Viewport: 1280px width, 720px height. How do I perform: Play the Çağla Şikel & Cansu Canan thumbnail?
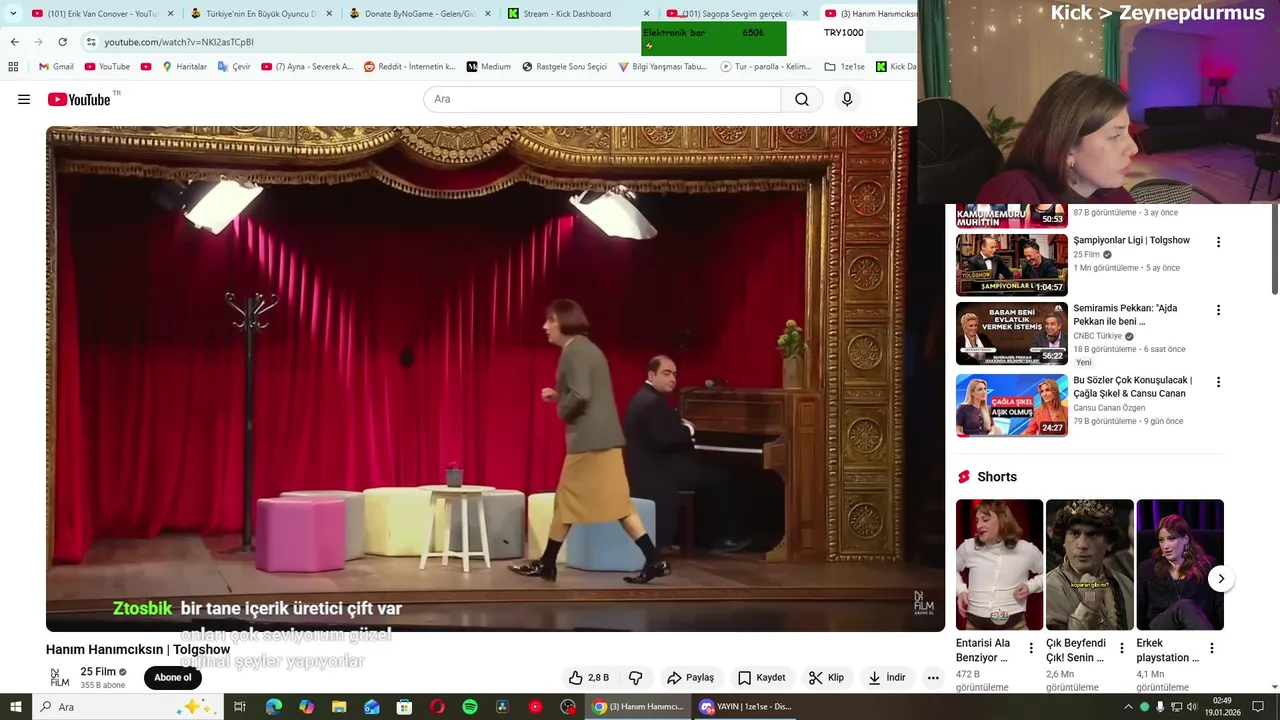(x=1012, y=405)
